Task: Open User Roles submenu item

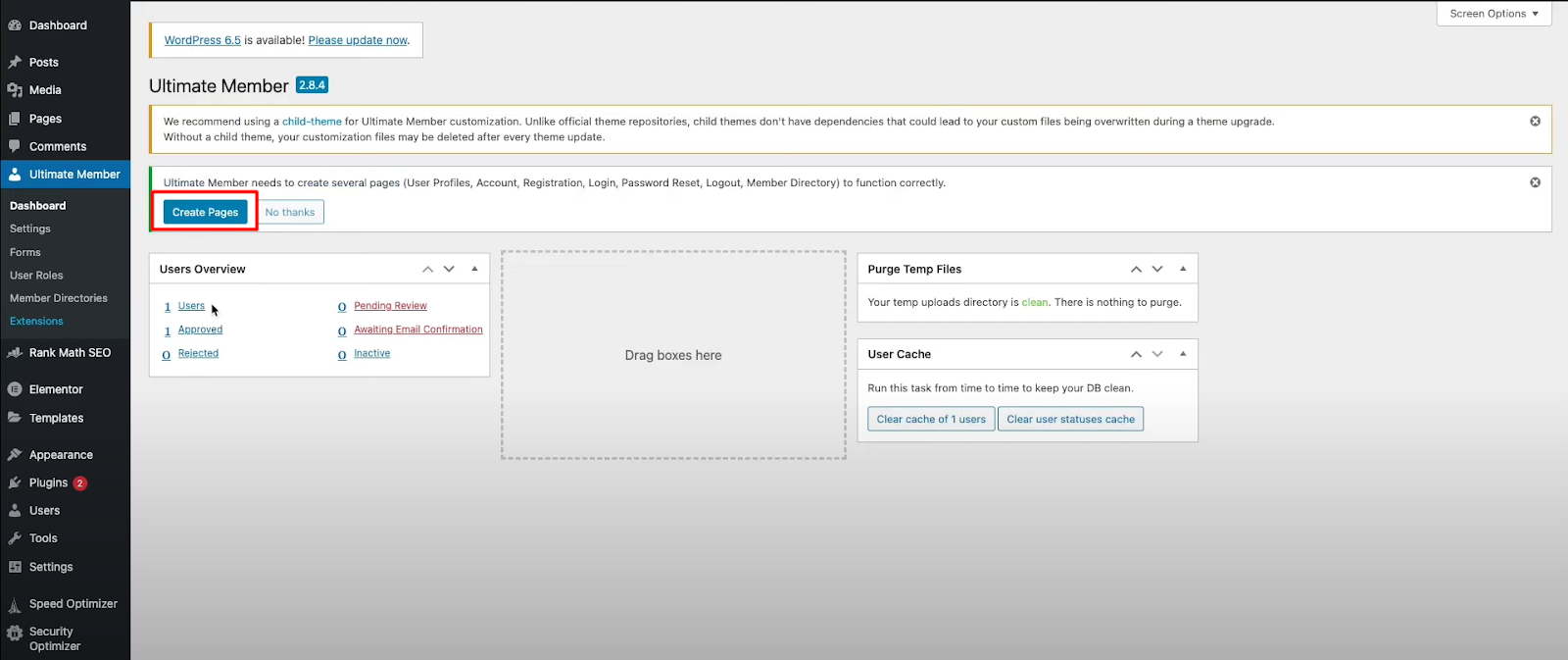Action: tap(36, 276)
